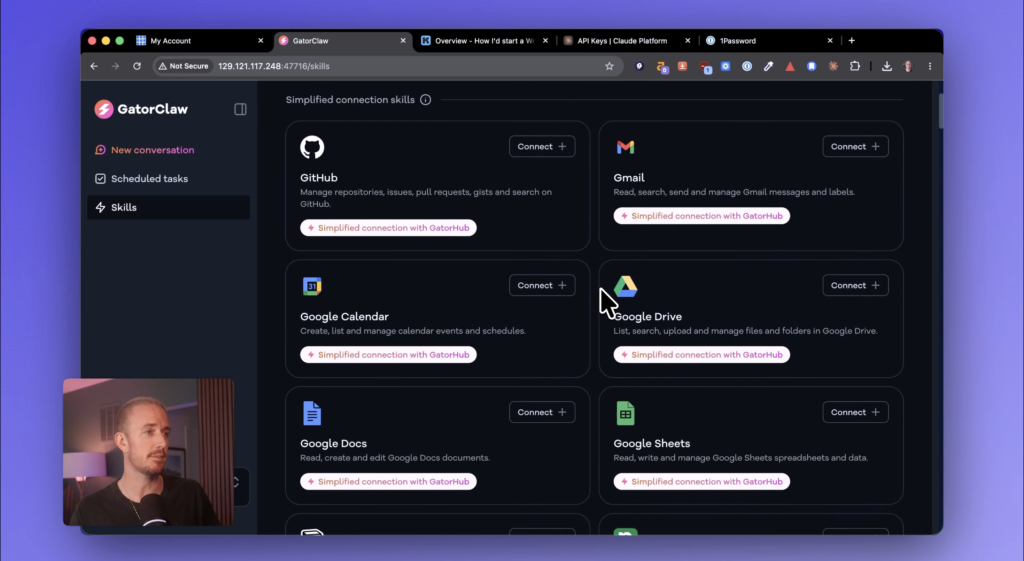
Task: Connect the Google Calendar skill
Action: click(542, 285)
